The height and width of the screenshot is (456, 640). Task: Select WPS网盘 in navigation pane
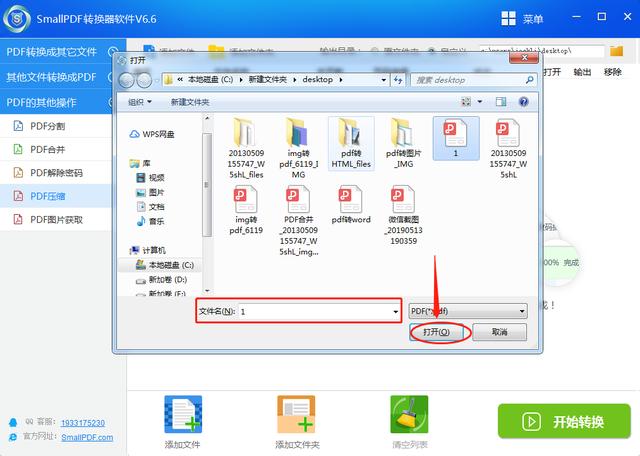(152, 134)
